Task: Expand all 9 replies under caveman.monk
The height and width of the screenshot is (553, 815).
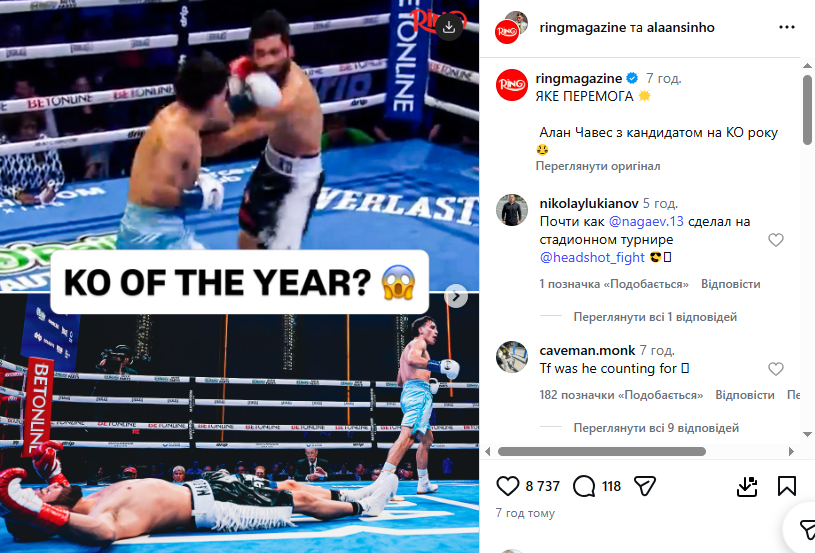Action: coord(656,428)
